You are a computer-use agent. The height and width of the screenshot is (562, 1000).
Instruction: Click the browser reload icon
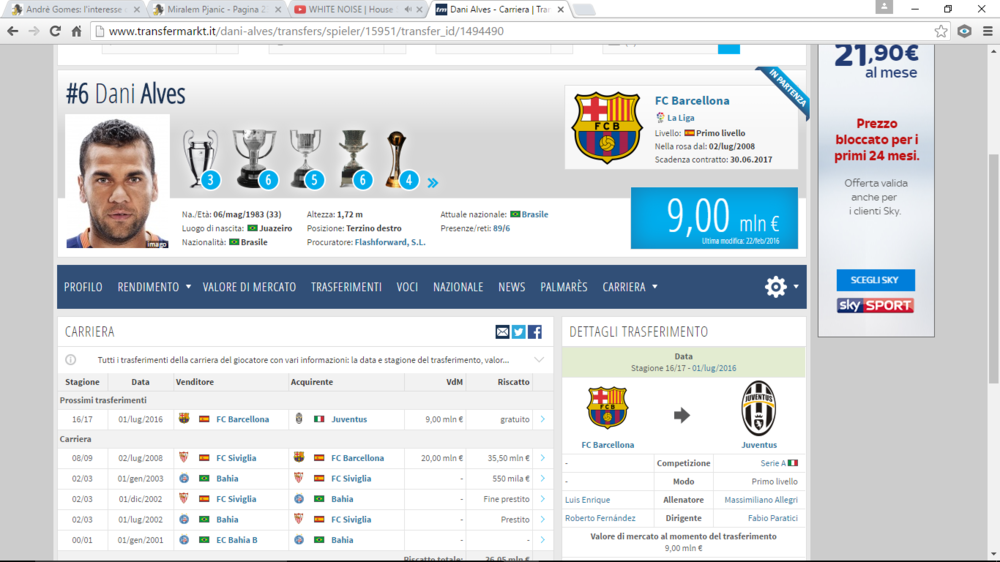[x=55, y=31]
